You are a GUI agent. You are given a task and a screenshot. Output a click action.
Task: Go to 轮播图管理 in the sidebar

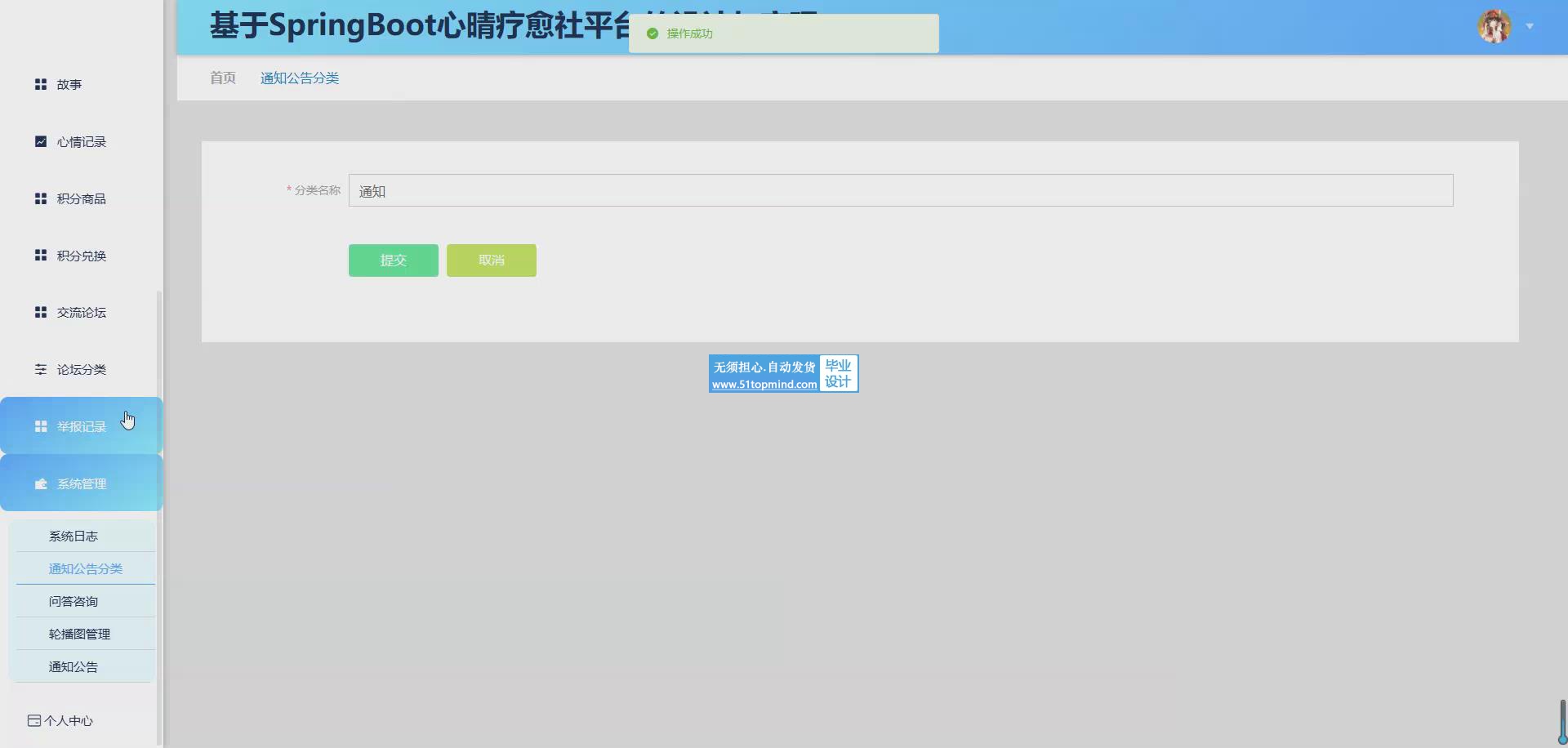pyautogui.click(x=79, y=634)
